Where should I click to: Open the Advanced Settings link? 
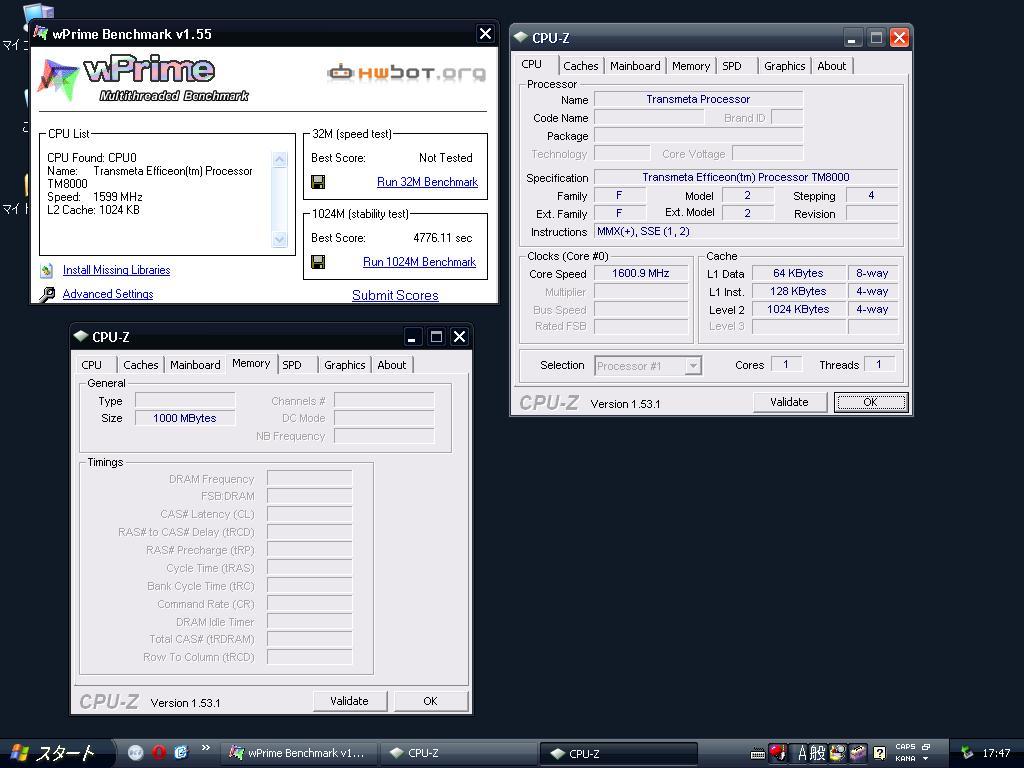108,295
